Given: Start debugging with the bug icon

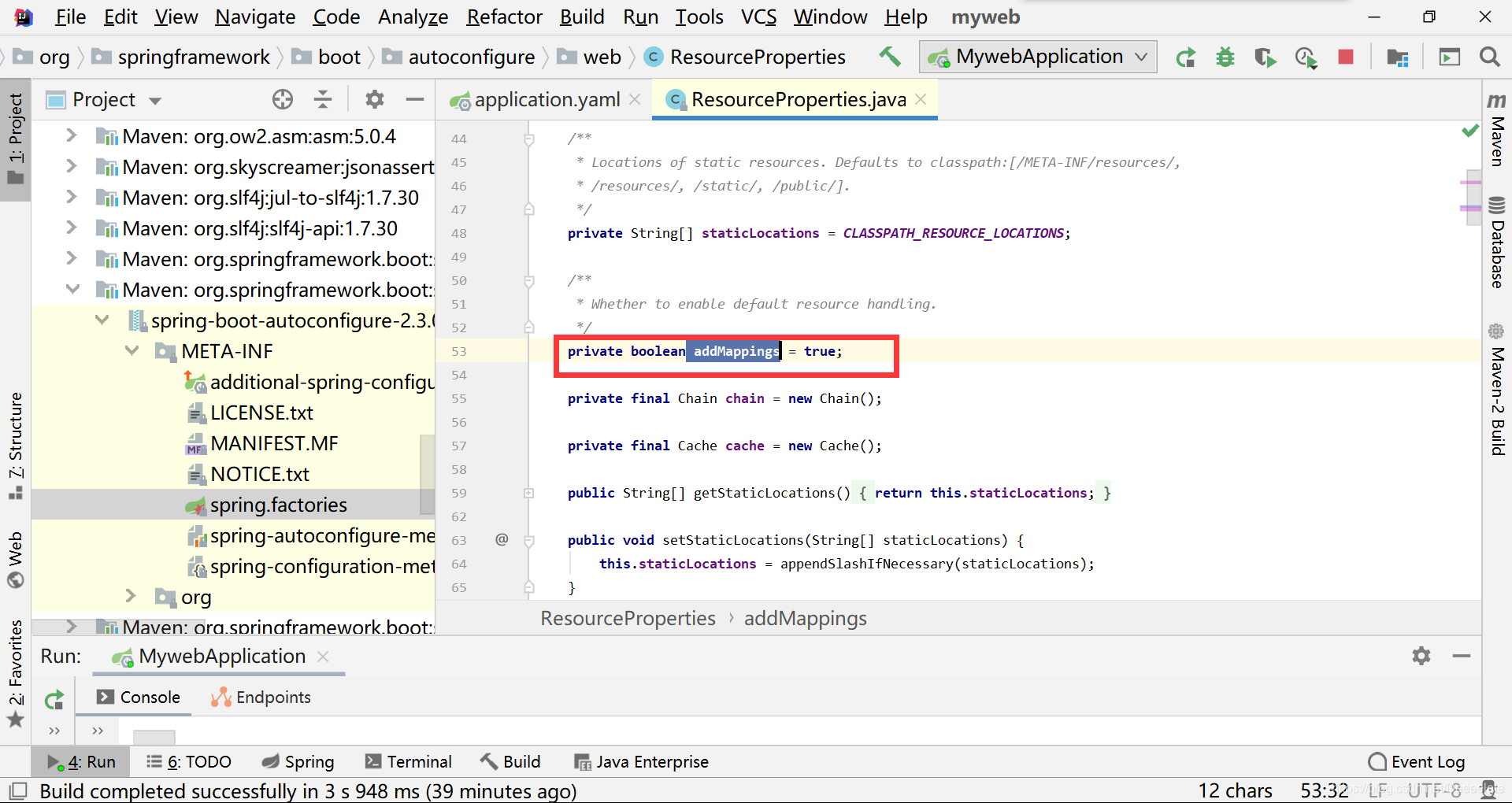Looking at the screenshot, I should (x=1225, y=57).
